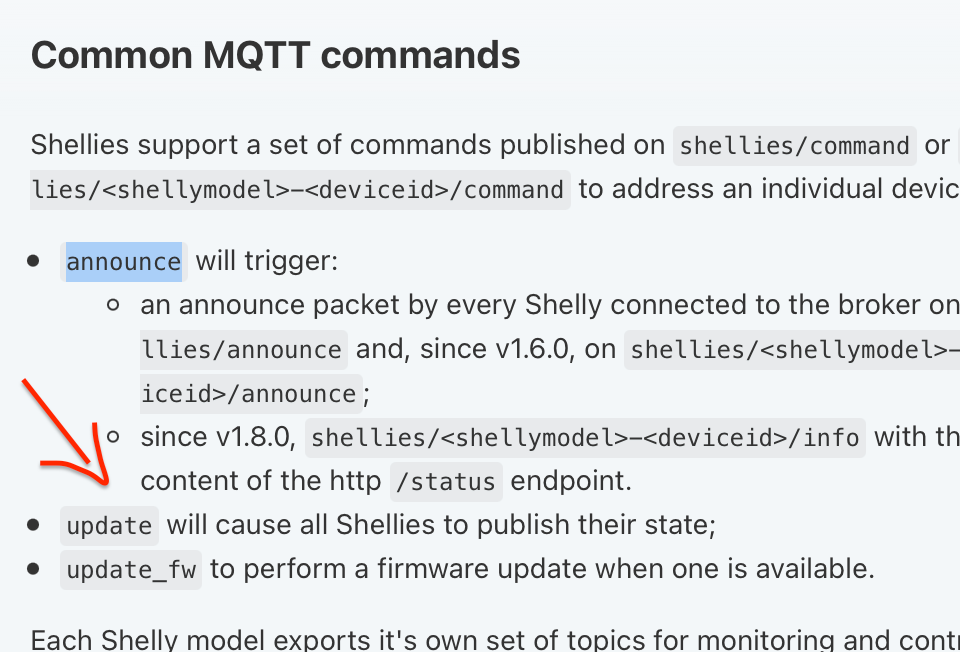Click the /status endpoint code snippet

(x=446, y=482)
